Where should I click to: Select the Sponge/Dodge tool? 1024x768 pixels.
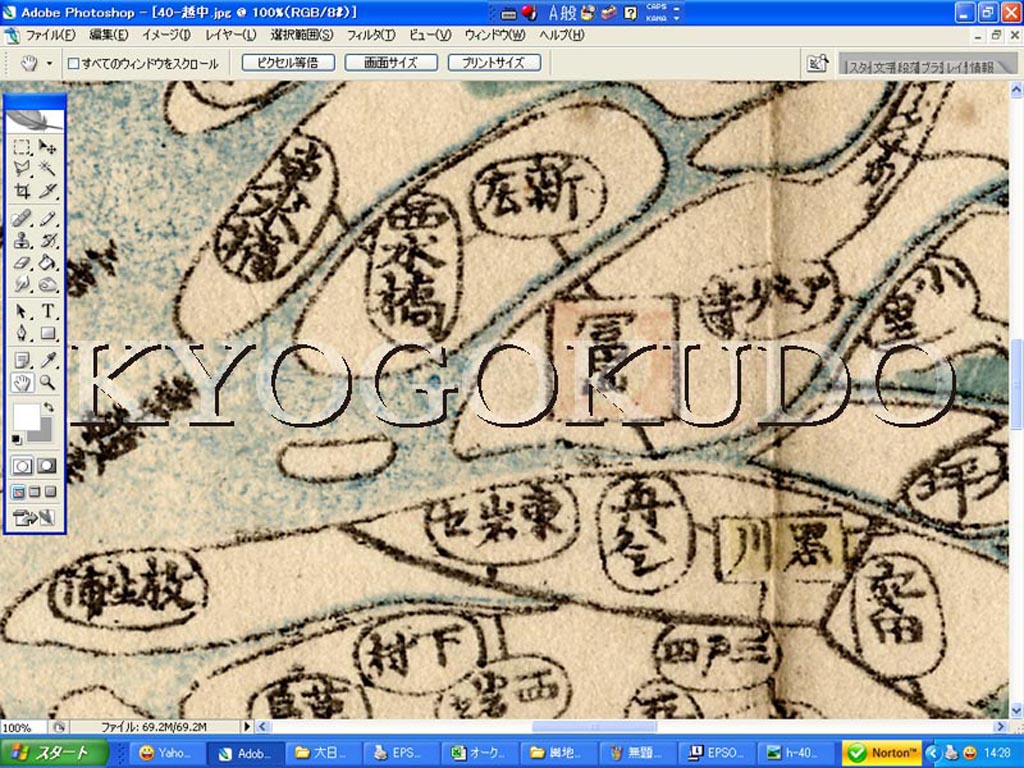47,285
